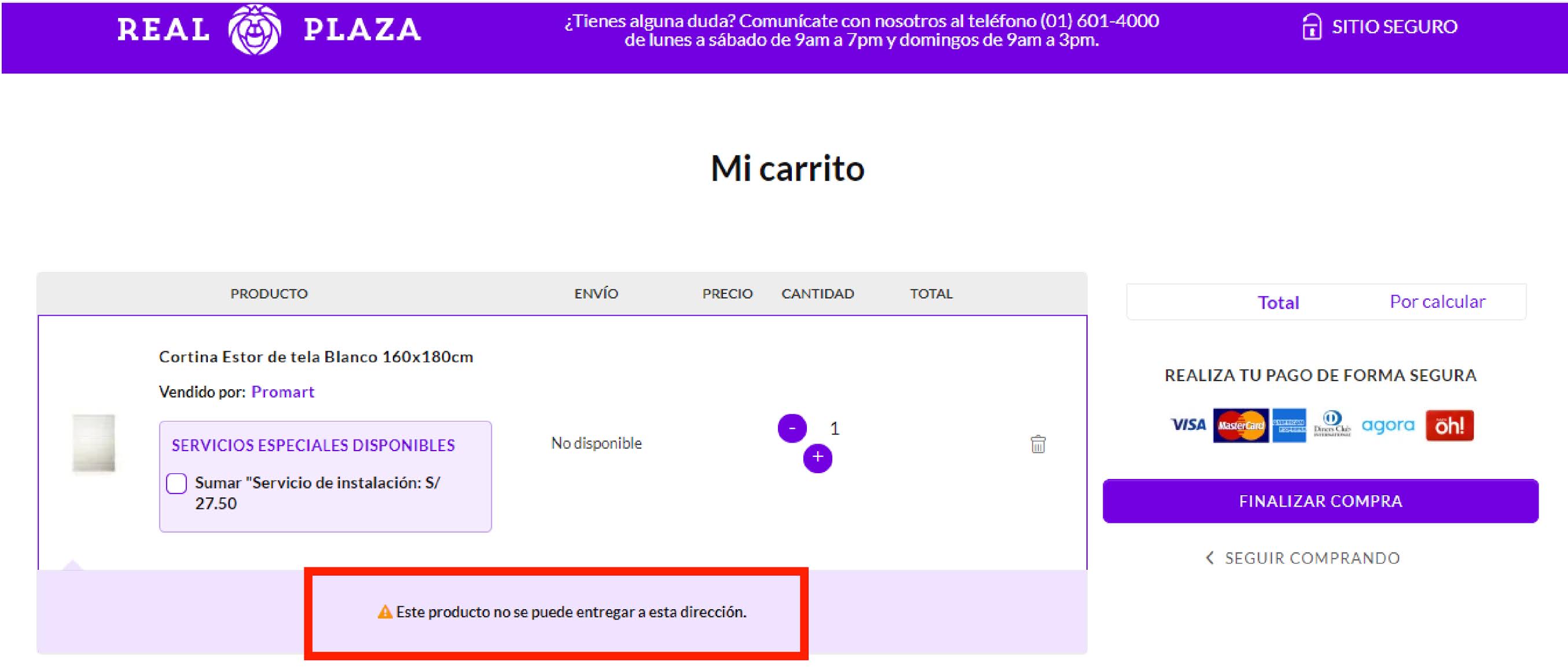Click the Por calcular total value
1568x671 pixels.
coord(1437,302)
